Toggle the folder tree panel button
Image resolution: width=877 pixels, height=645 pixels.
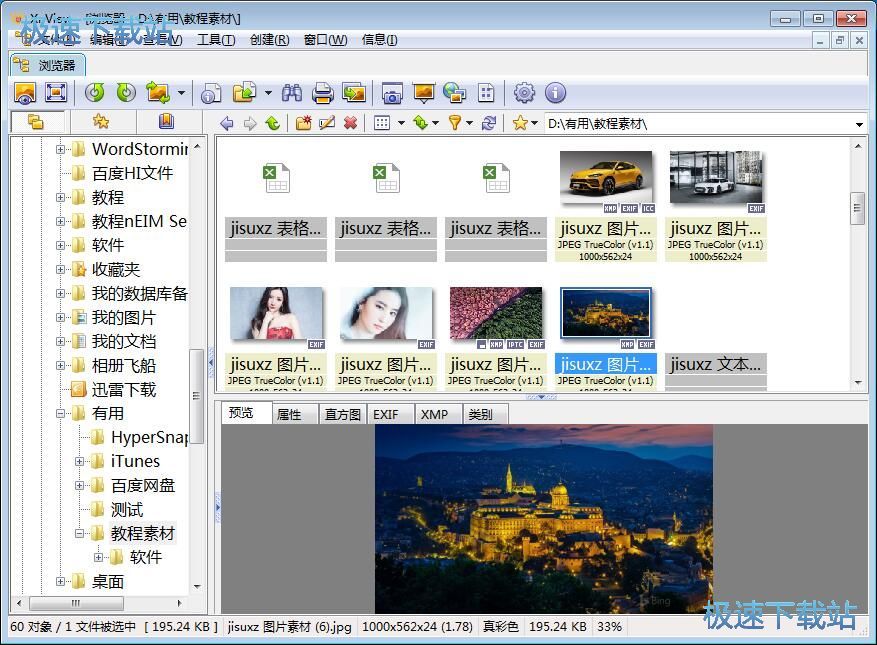[x=38, y=123]
